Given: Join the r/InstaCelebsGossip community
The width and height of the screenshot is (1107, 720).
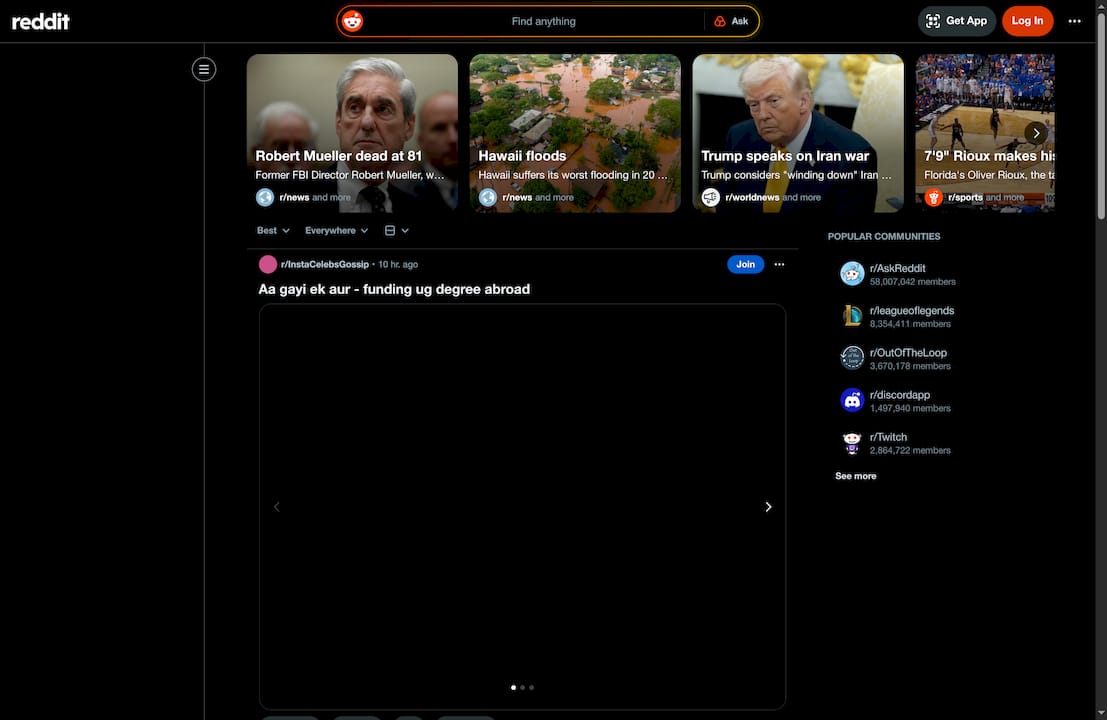Looking at the screenshot, I should click(x=745, y=264).
